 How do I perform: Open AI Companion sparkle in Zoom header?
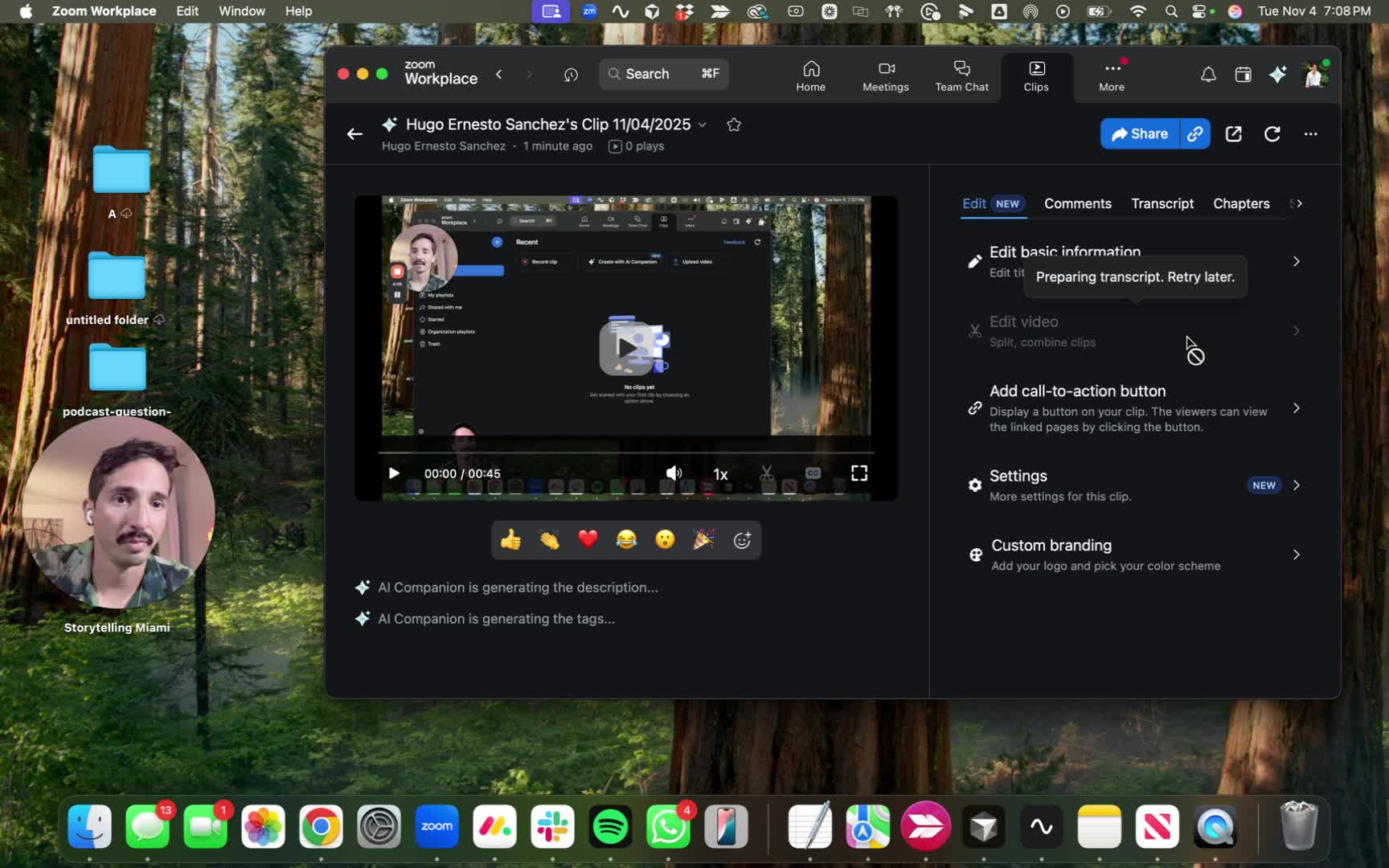(1277, 75)
